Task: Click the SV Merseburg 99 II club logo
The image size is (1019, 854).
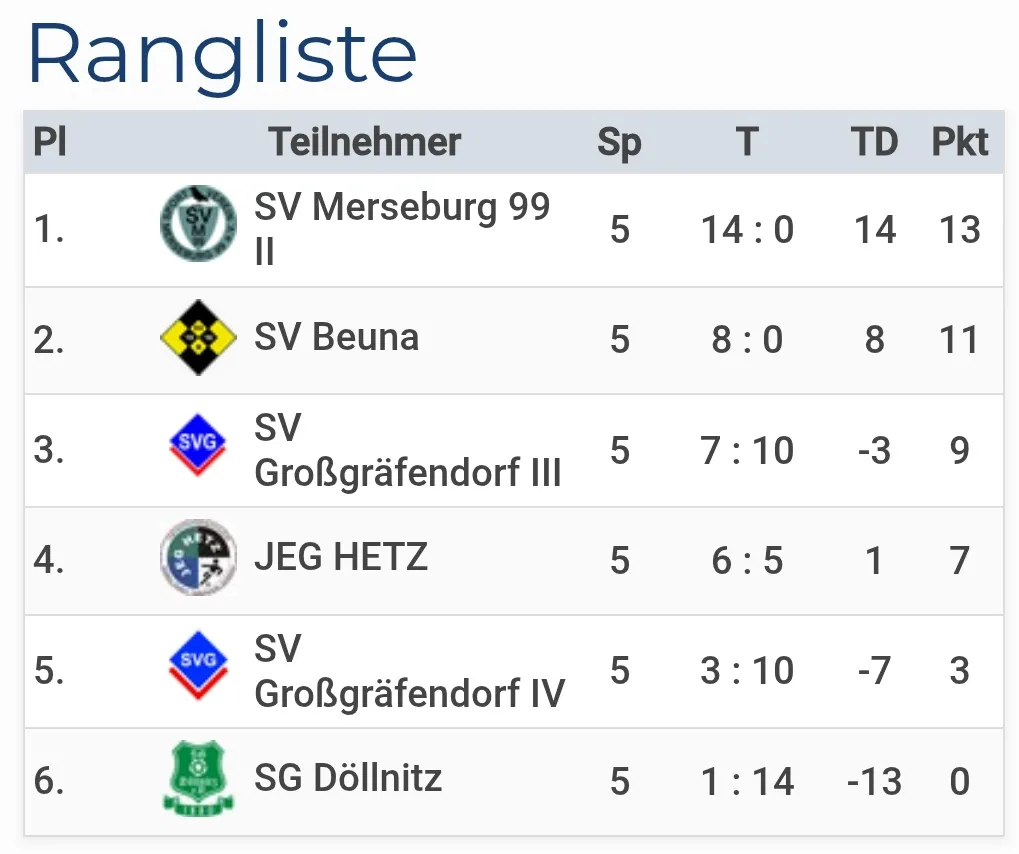Action: (198, 224)
